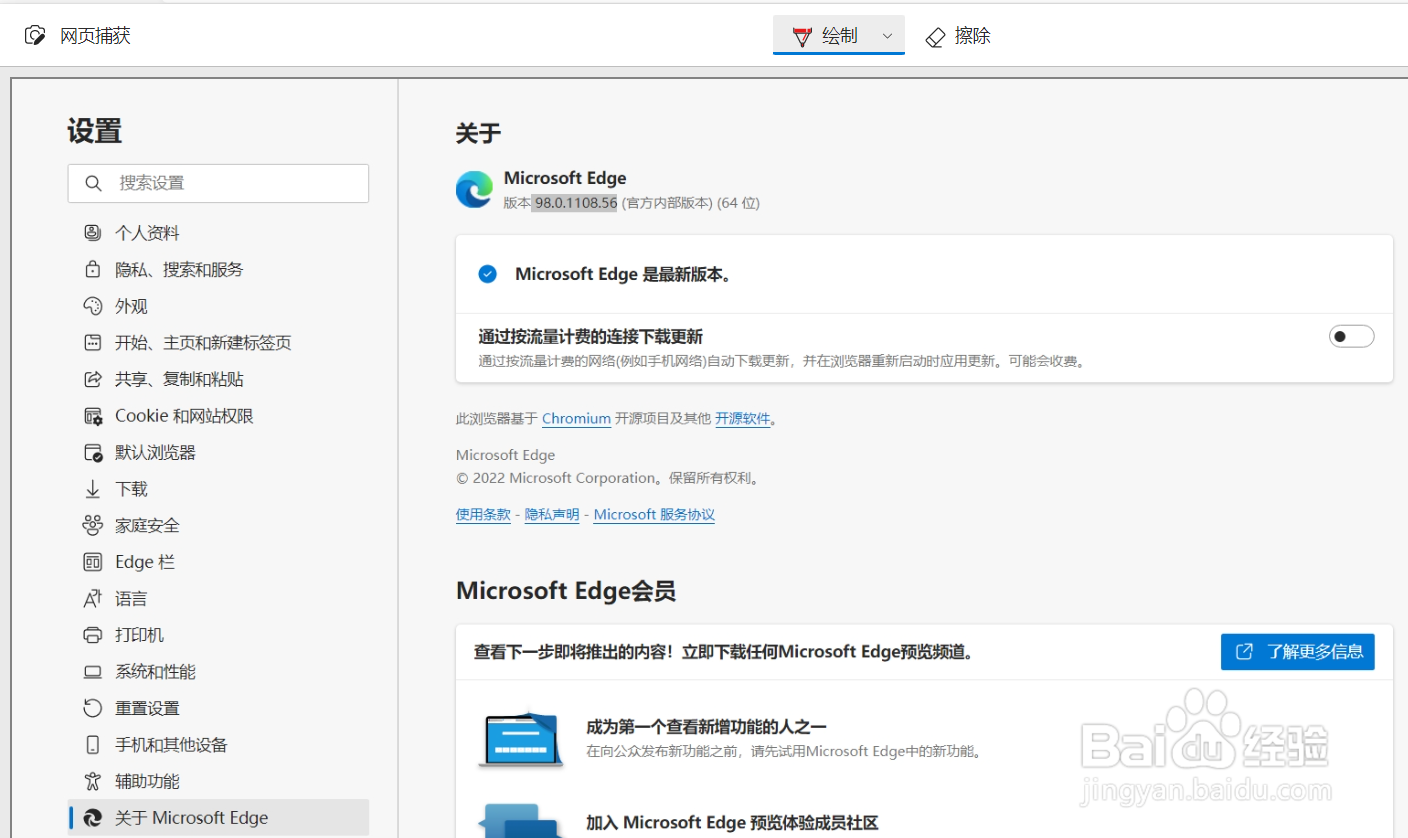
Task: Click the 加入 Microsoft Edge 预览体验成员社区 heading
Action: click(732, 823)
